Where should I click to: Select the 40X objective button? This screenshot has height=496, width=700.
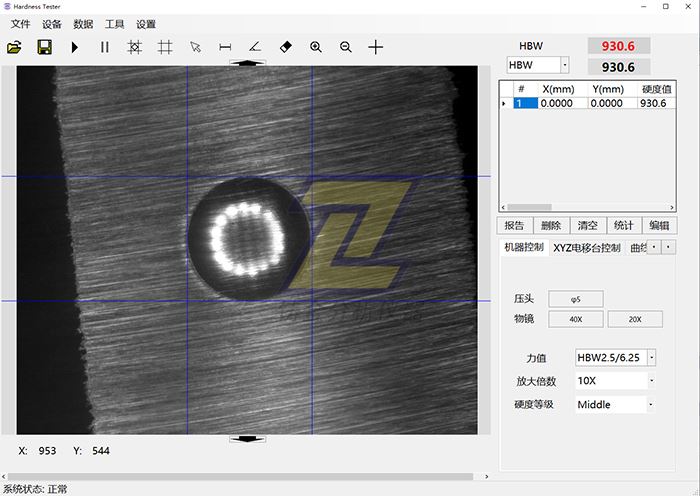576,319
